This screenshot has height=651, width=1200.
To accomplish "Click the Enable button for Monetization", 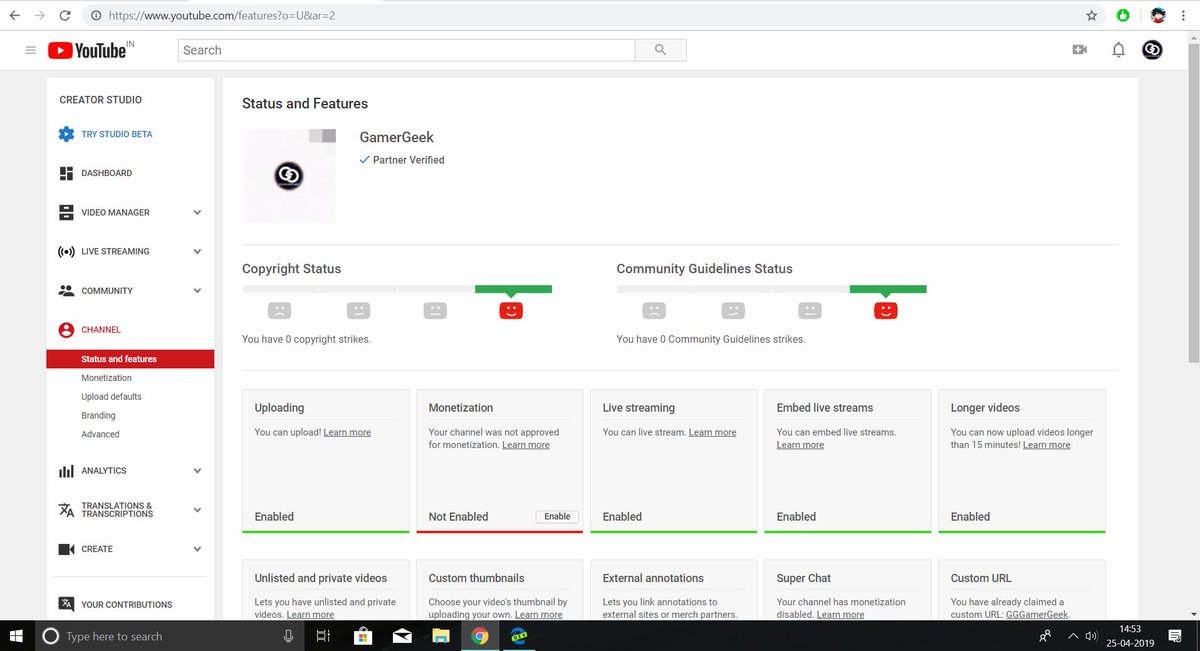I will 557,516.
